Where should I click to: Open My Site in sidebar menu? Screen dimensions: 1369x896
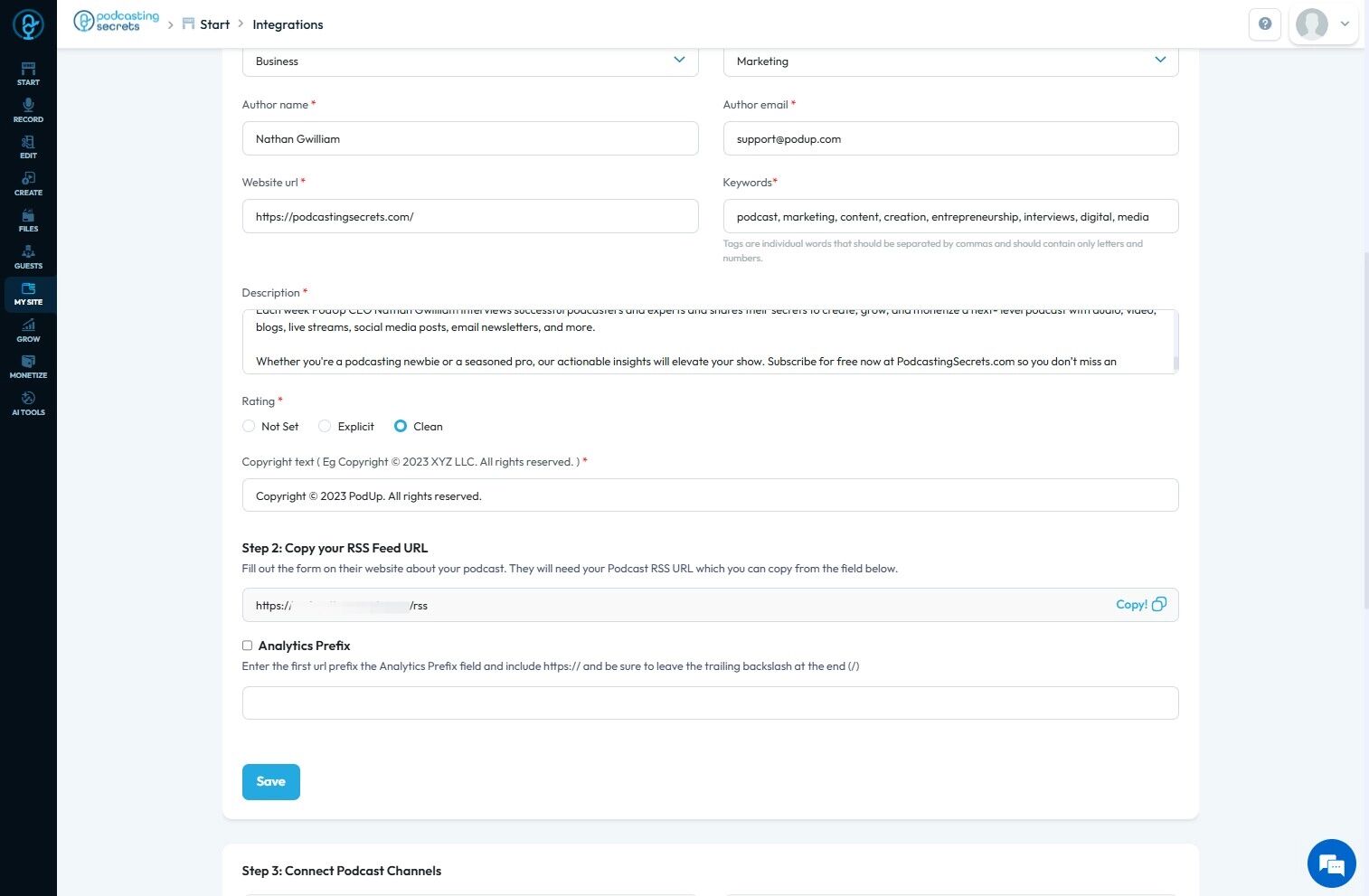pos(28,294)
